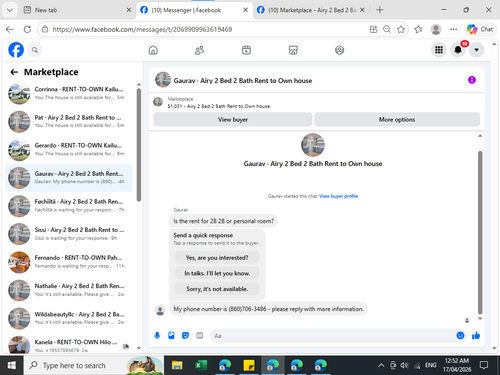Image resolution: width=500 pixels, height=375 pixels.
Task: Open the notifications bell icon
Action: point(458,50)
